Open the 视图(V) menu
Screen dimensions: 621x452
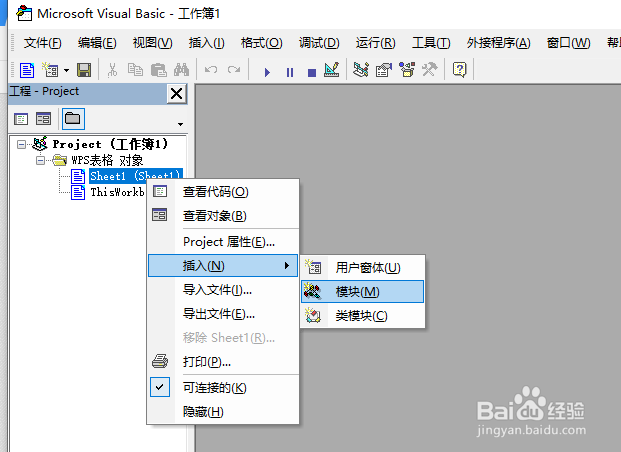(152, 42)
